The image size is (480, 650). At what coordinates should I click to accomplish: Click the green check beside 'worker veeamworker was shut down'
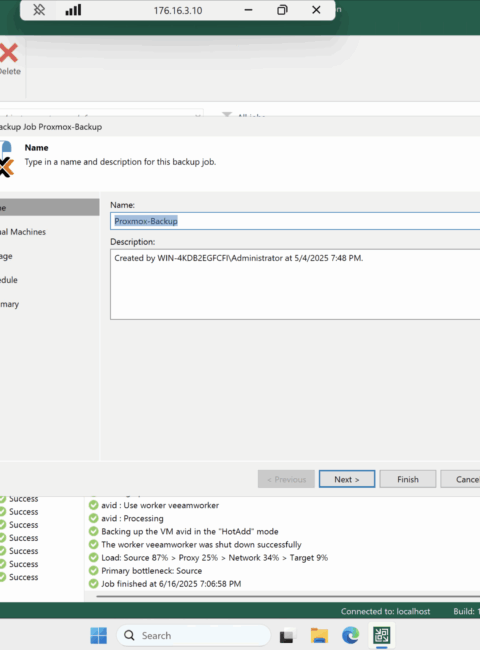pos(94,544)
